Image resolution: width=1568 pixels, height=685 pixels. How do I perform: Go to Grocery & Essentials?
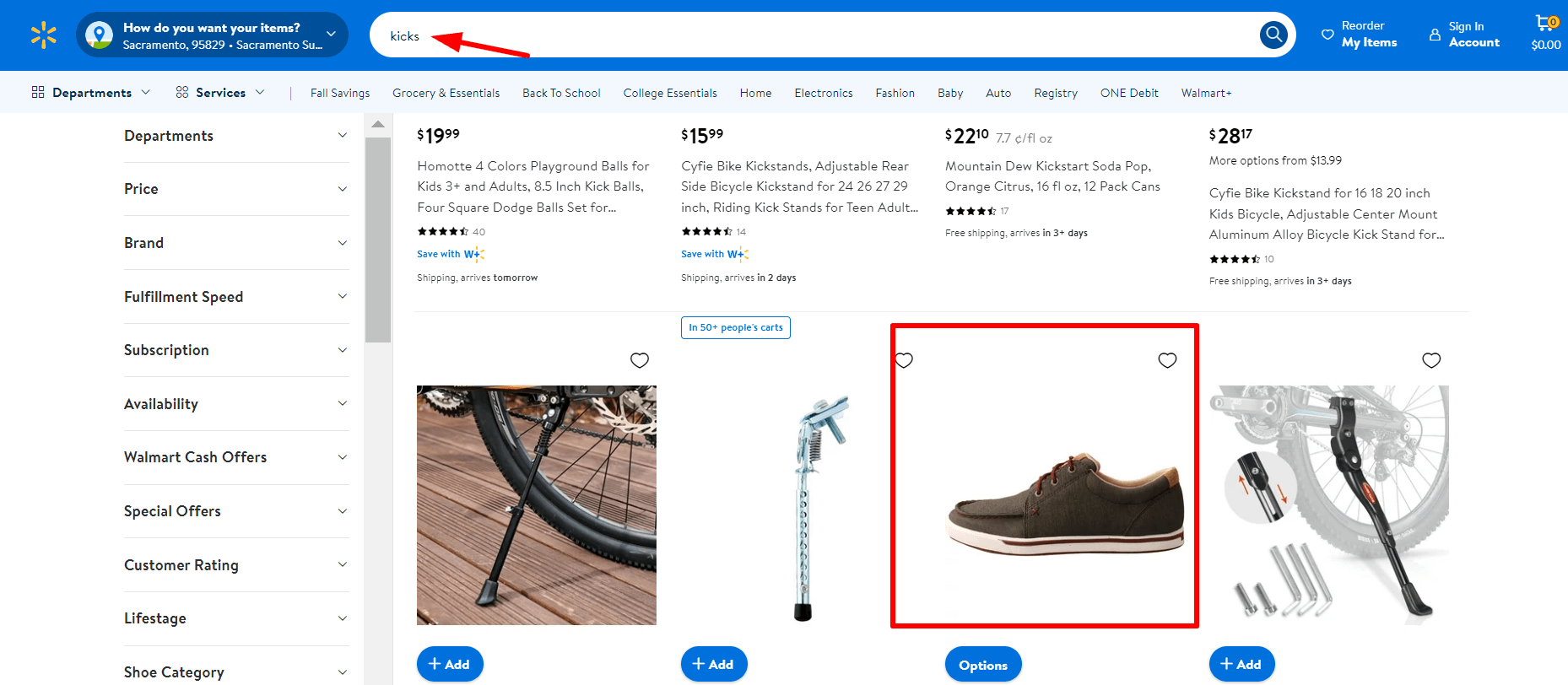446,93
